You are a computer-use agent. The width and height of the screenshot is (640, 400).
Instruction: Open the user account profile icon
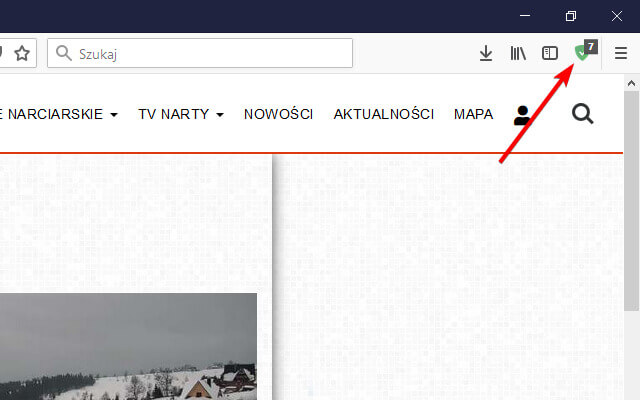522,115
